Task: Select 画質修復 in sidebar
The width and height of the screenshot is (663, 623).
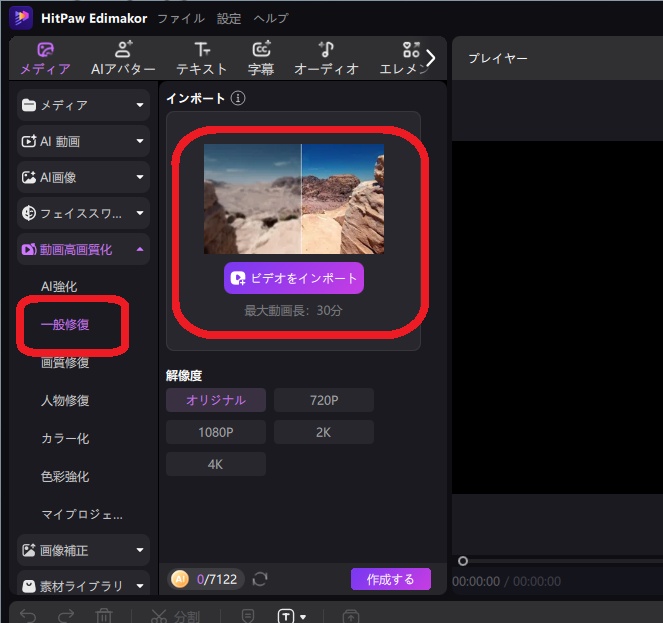Action: tap(65, 363)
